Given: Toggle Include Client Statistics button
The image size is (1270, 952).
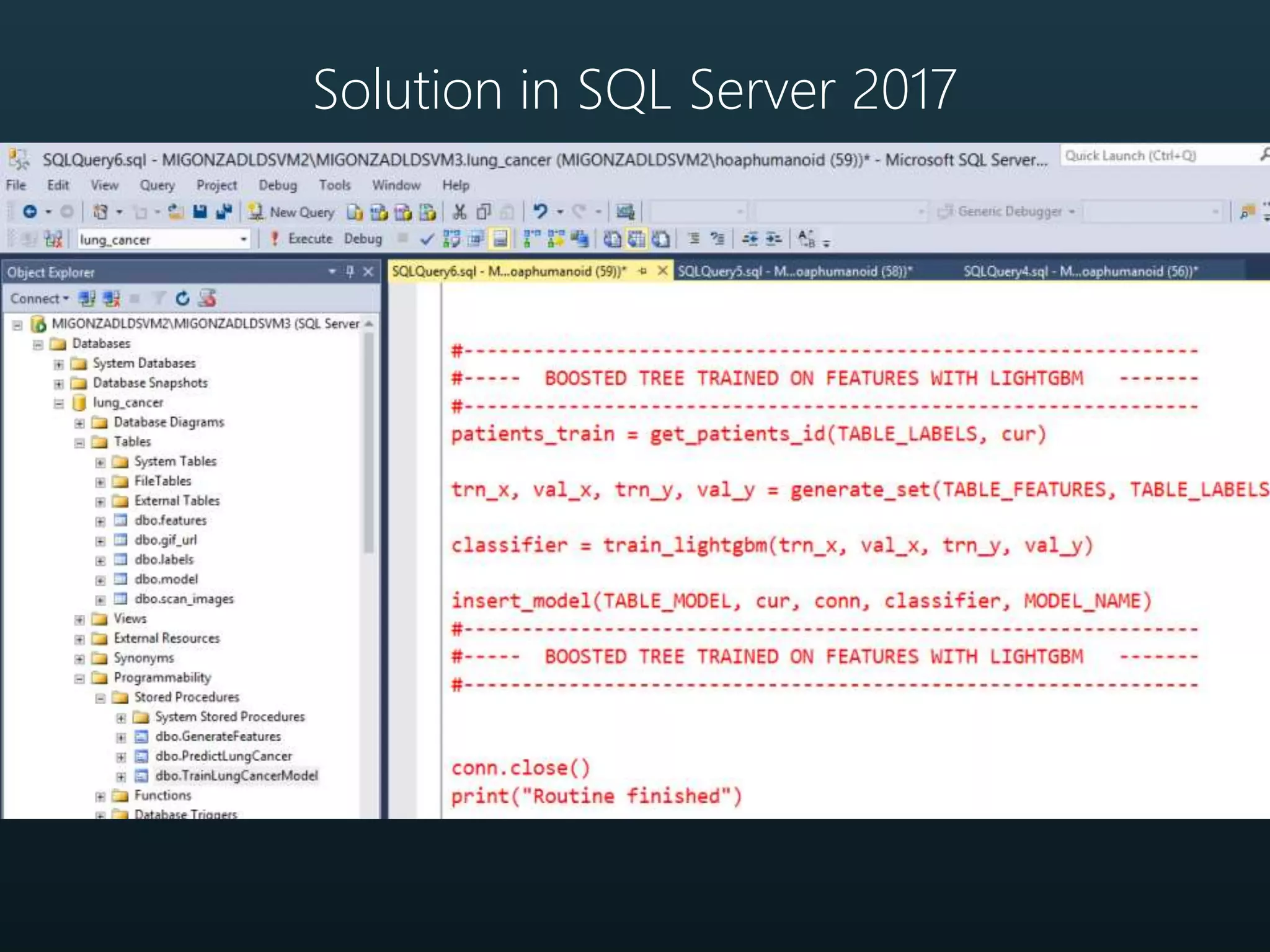Looking at the screenshot, I should [580, 239].
